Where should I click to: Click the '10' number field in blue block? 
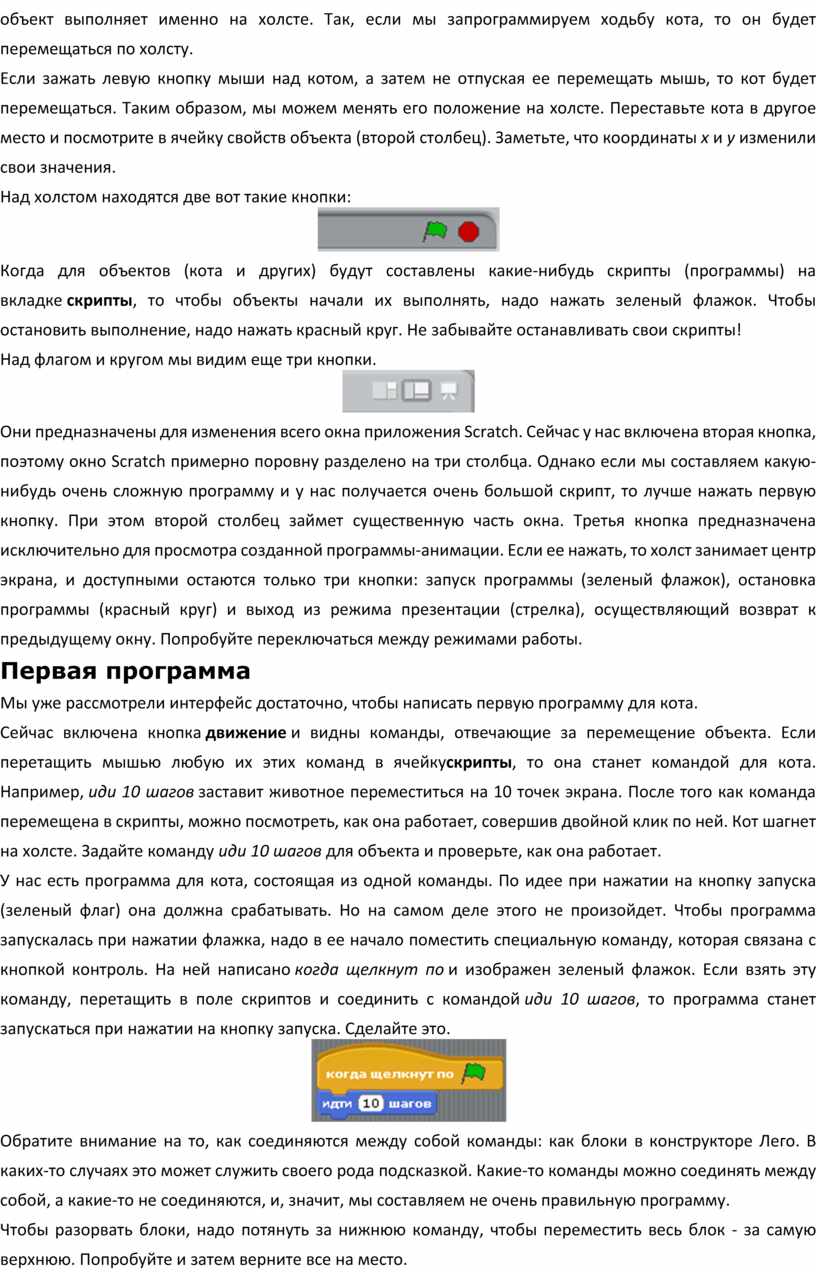[x=370, y=1103]
